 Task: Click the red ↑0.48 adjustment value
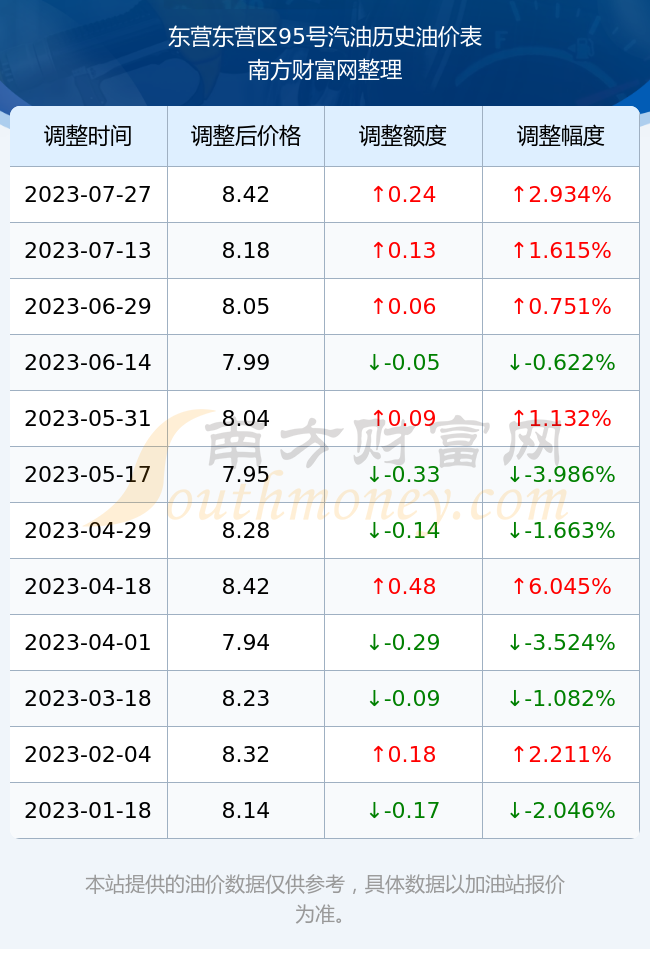coord(403,586)
